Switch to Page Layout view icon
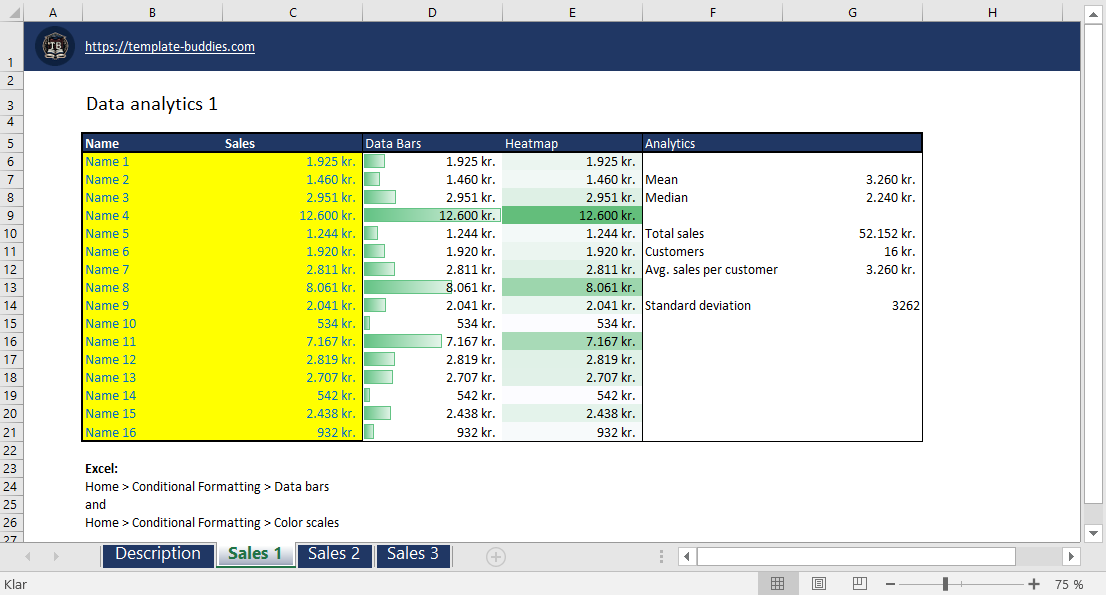1106x595 pixels. [818, 583]
